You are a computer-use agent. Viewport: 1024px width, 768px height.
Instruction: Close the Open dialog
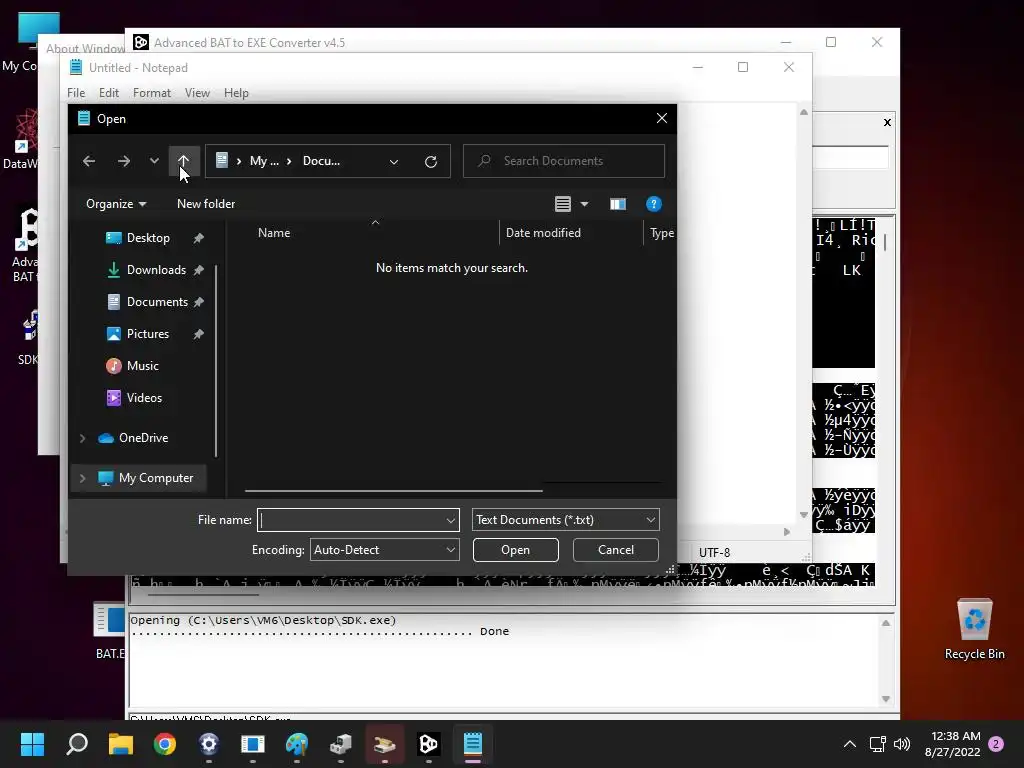pos(662,118)
